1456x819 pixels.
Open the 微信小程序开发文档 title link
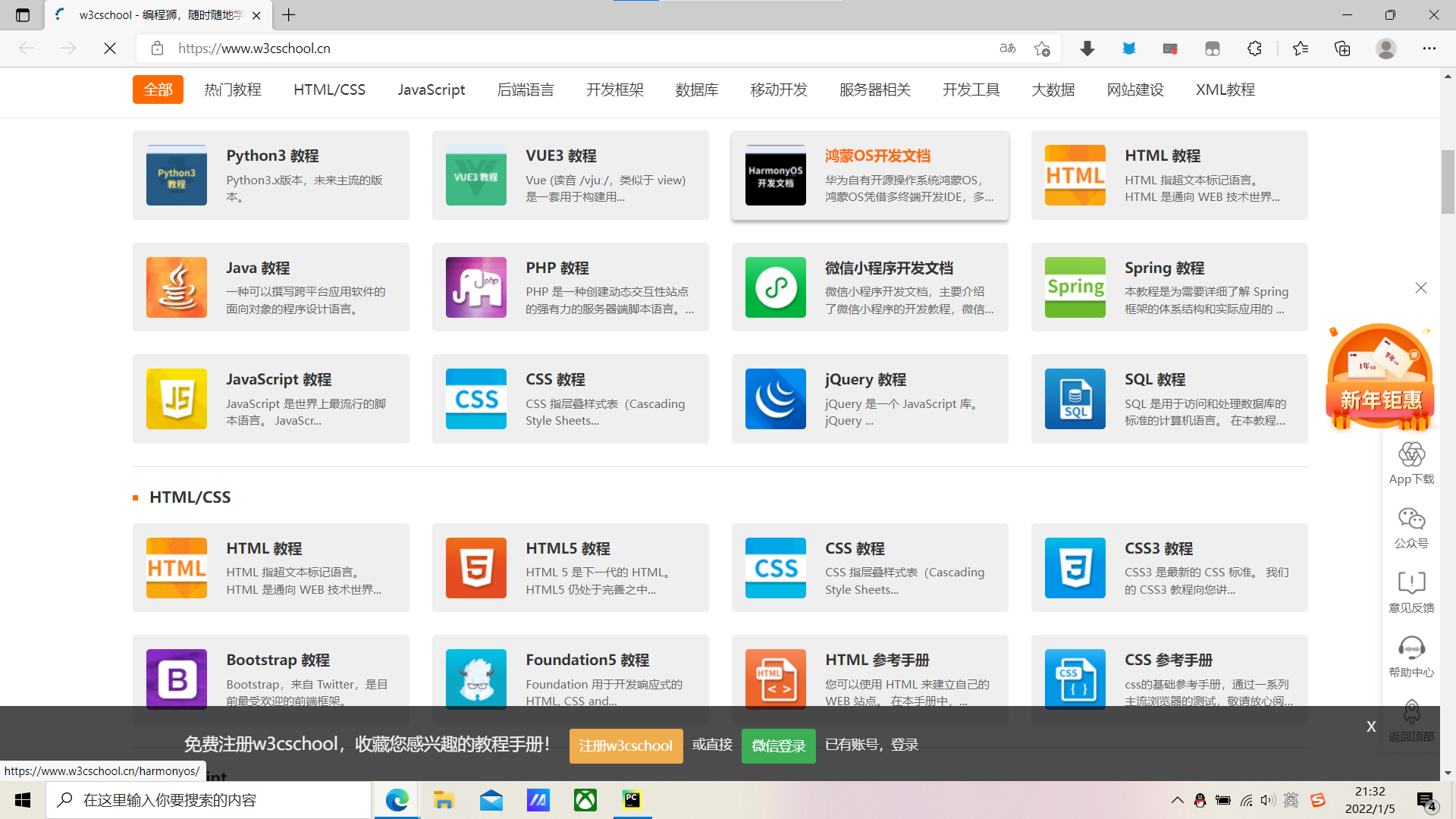click(x=889, y=268)
